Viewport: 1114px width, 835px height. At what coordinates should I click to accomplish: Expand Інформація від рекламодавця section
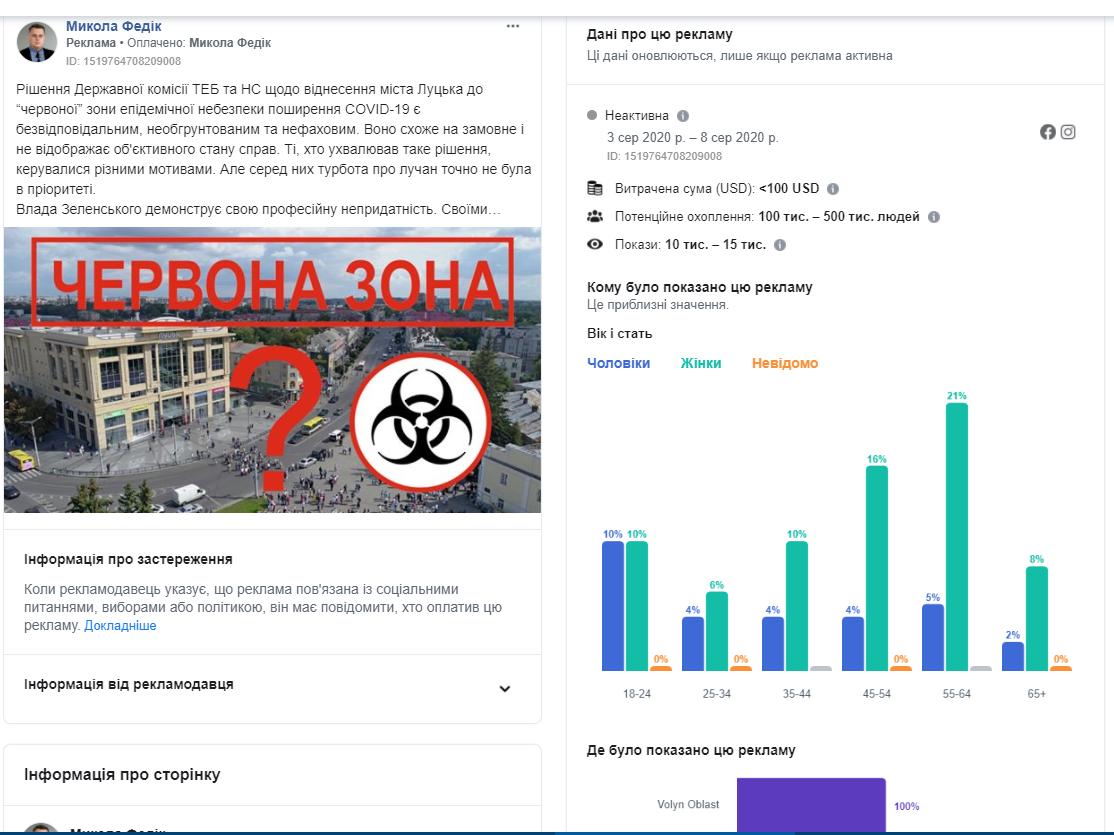(505, 688)
